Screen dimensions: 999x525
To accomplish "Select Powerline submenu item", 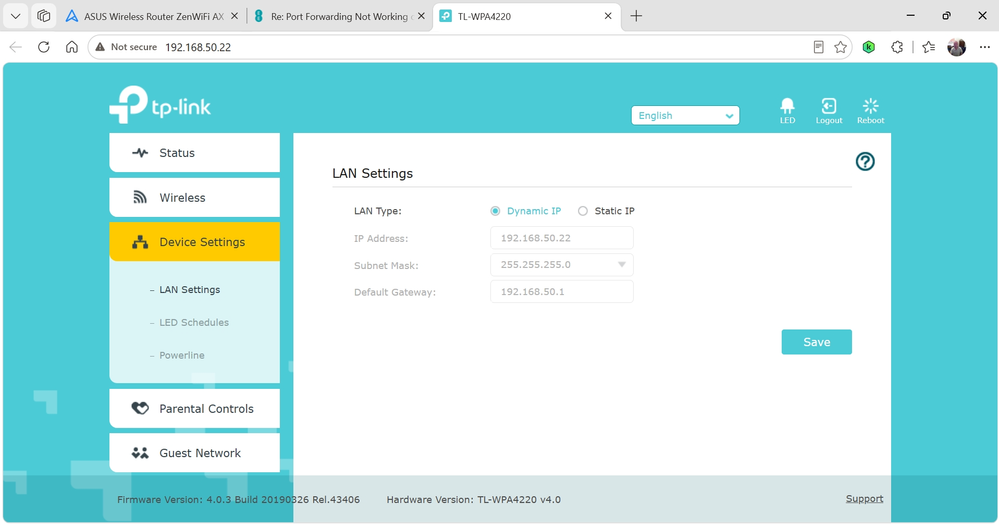I will pos(182,356).
